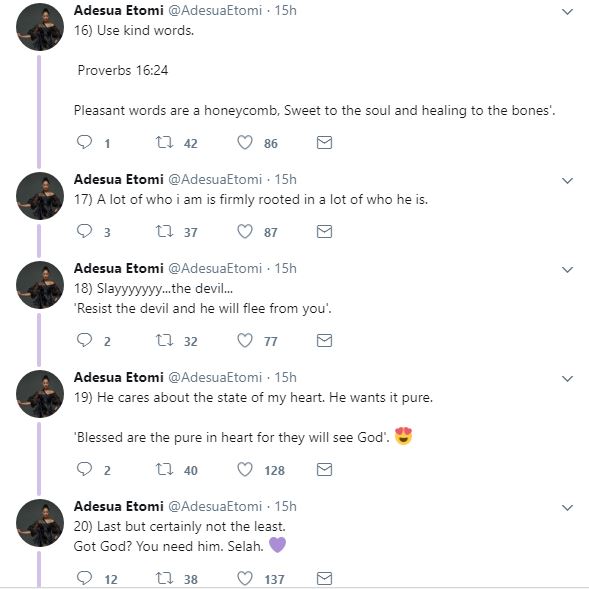
Task: Like the 'Resist the devil' tweet
Action: (x=245, y=340)
